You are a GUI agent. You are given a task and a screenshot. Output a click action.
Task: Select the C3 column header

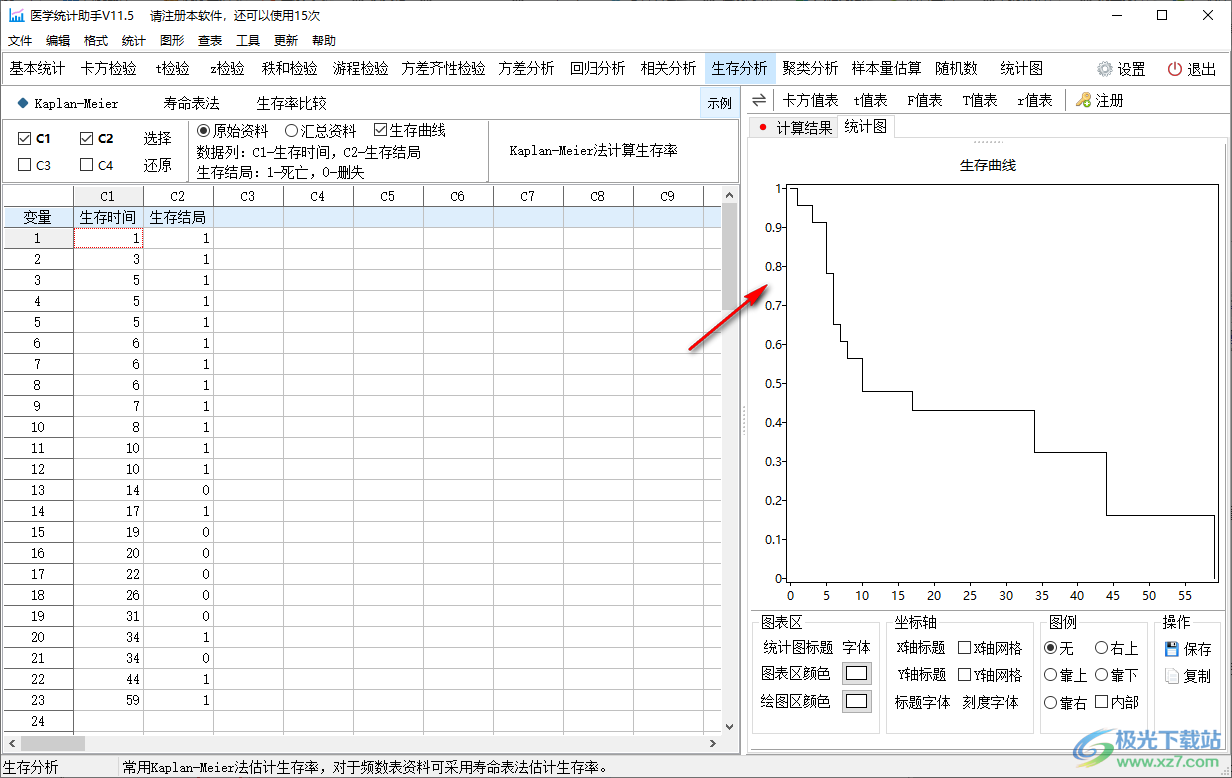click(x=248, y=196)
